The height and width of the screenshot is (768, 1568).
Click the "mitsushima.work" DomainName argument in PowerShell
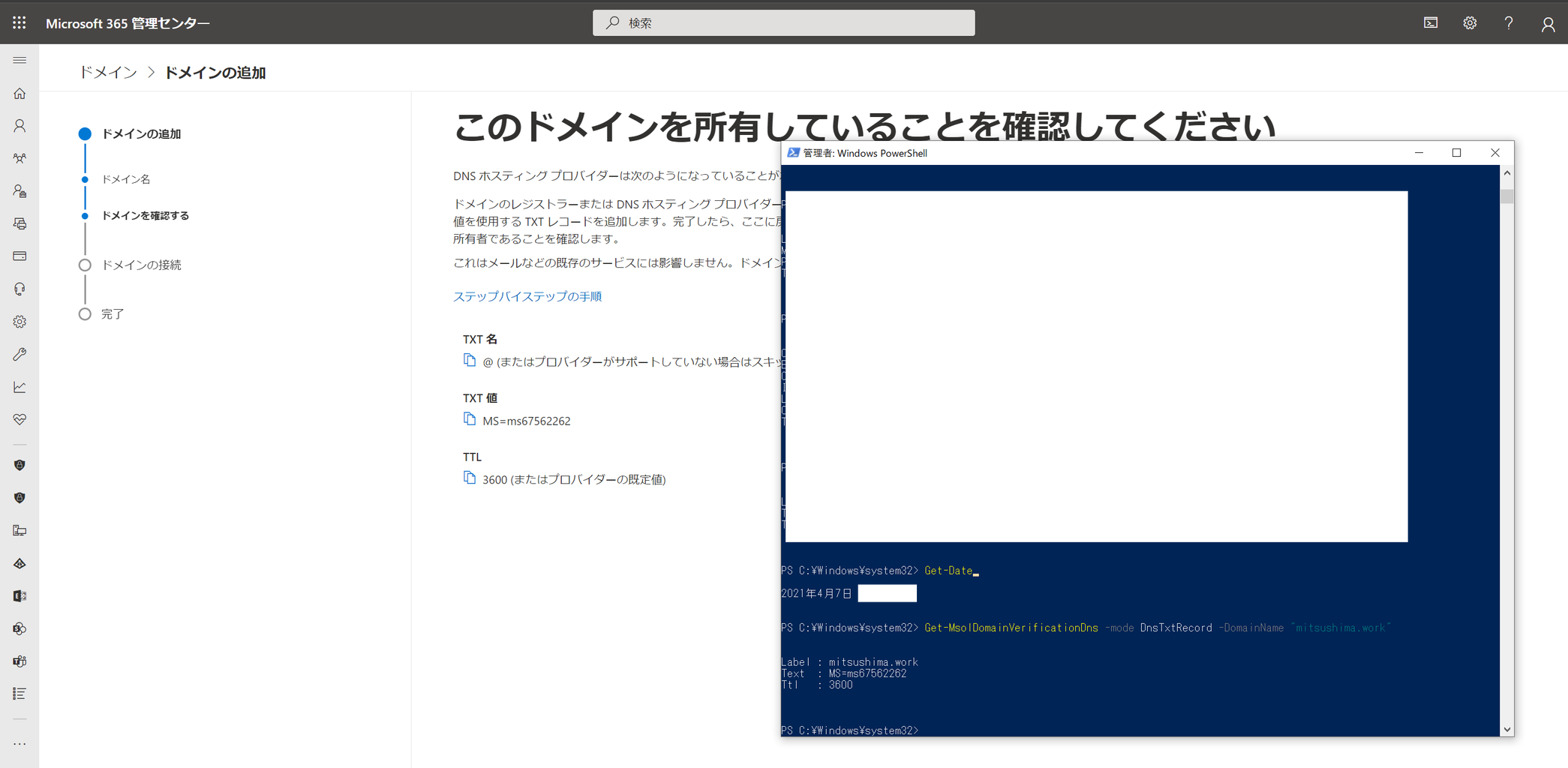(1341, 628)
